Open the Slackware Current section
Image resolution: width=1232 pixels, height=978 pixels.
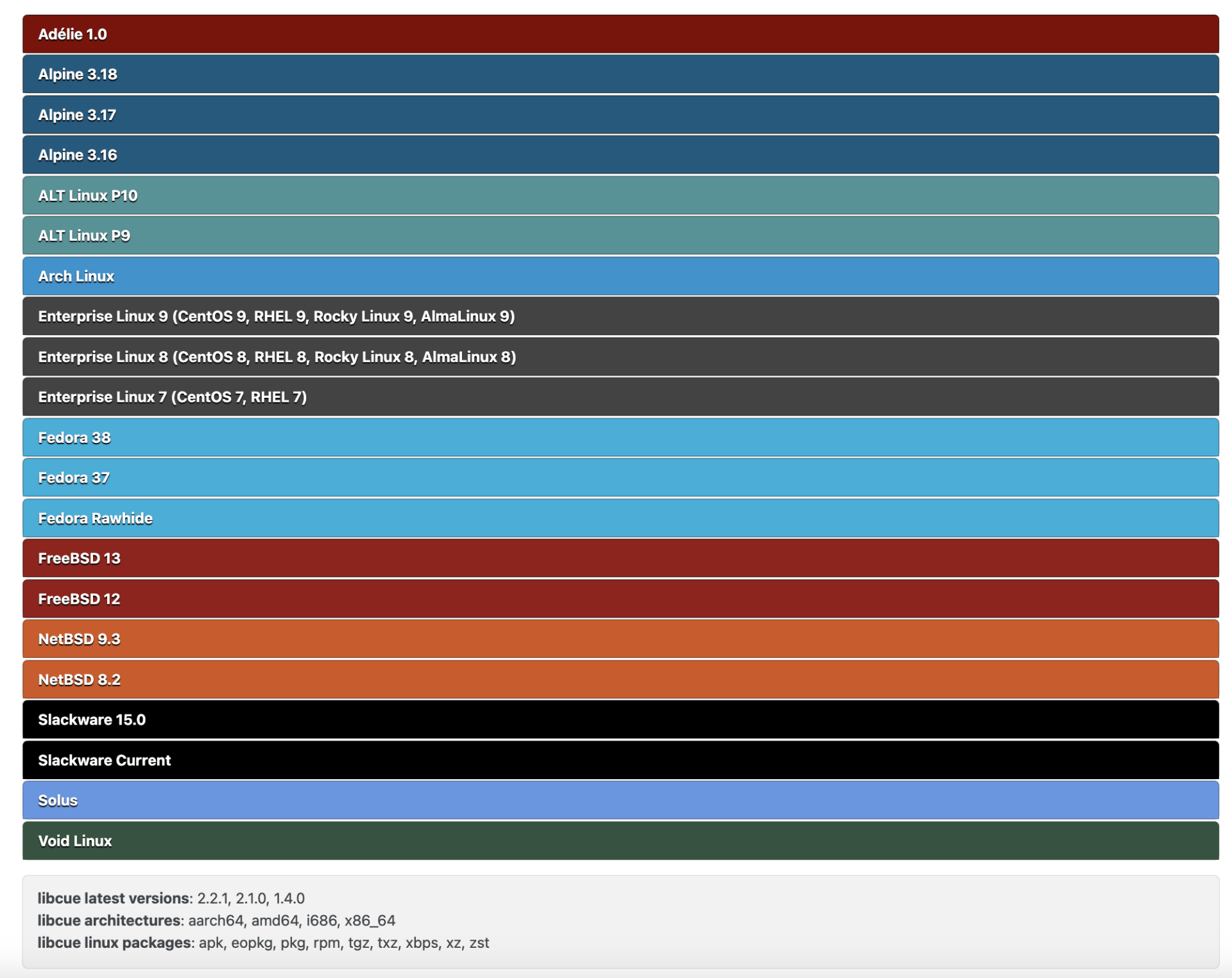click(620, 760)
